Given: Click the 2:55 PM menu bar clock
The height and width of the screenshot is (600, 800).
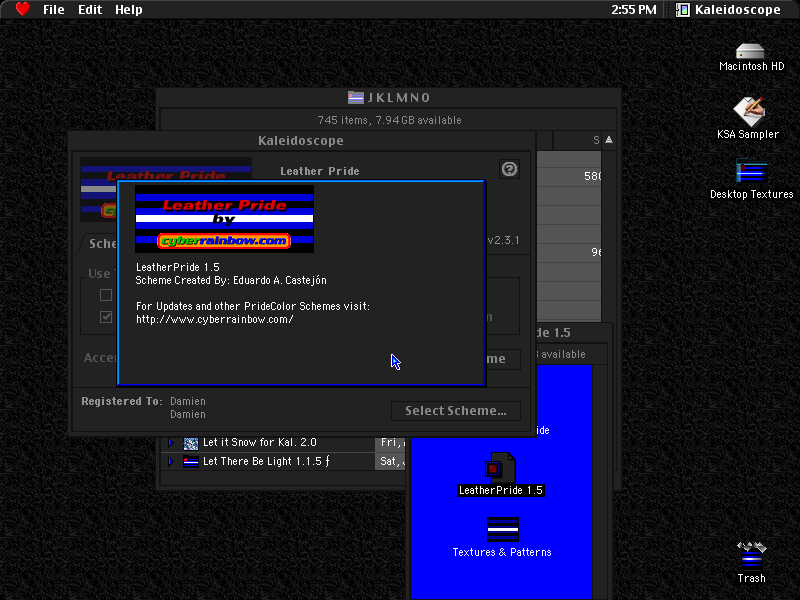Looking at the screenshot, I should click(634, 10).
